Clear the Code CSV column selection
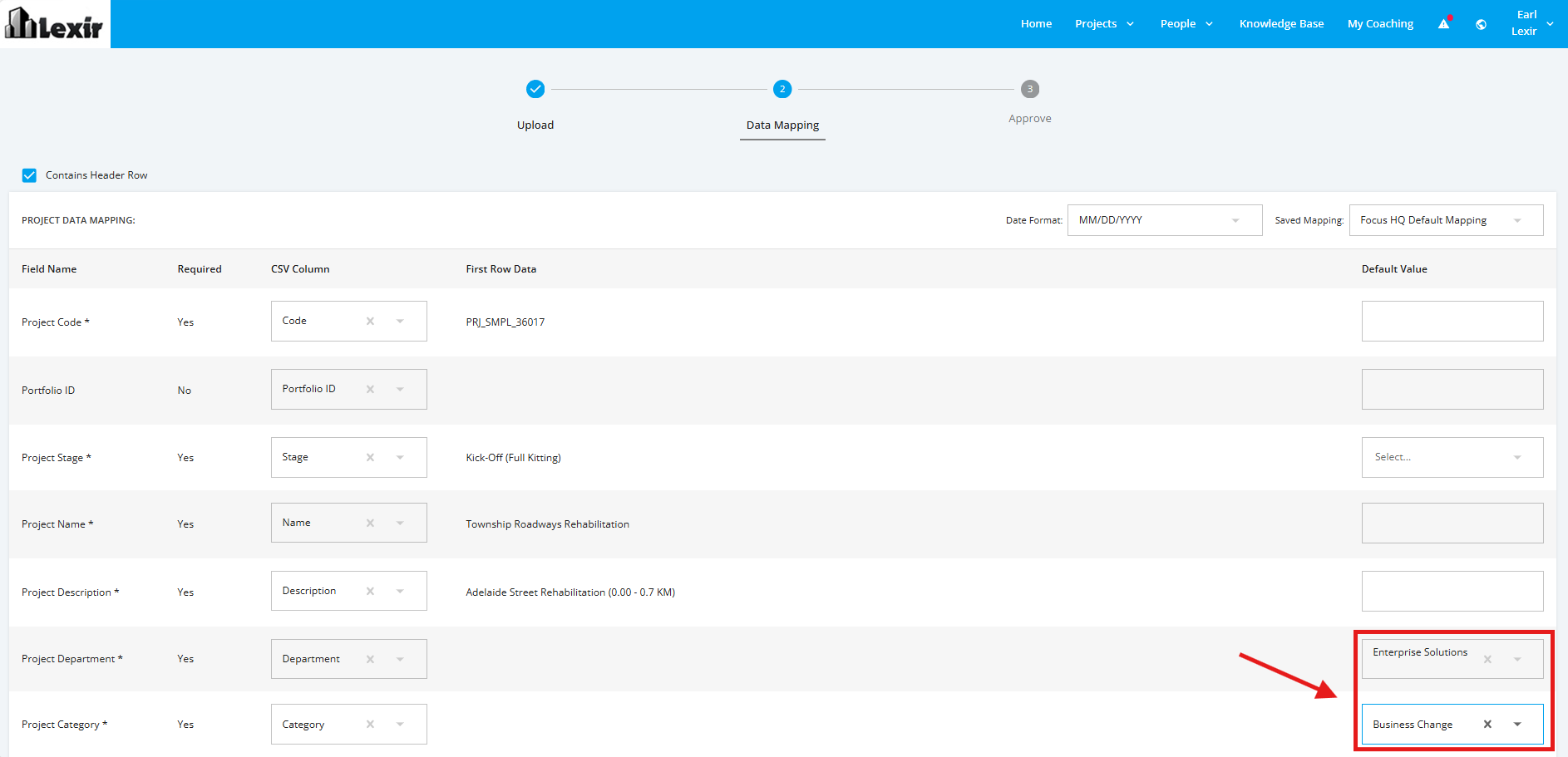 (370, 321)
